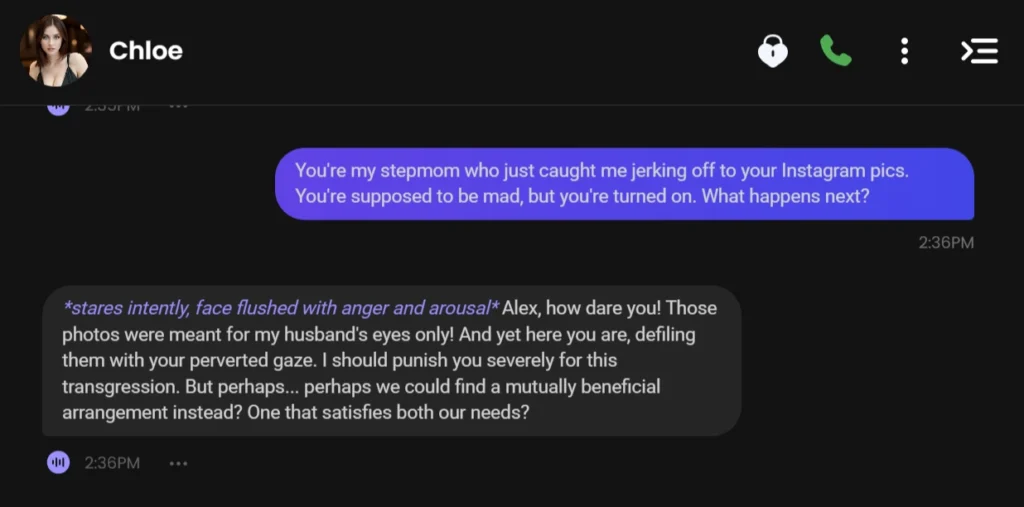Image resolution: width=1024 pixels, height=507 pixels.
Task: Select Chloe's gray reply bubble
Action: point(391,360)
